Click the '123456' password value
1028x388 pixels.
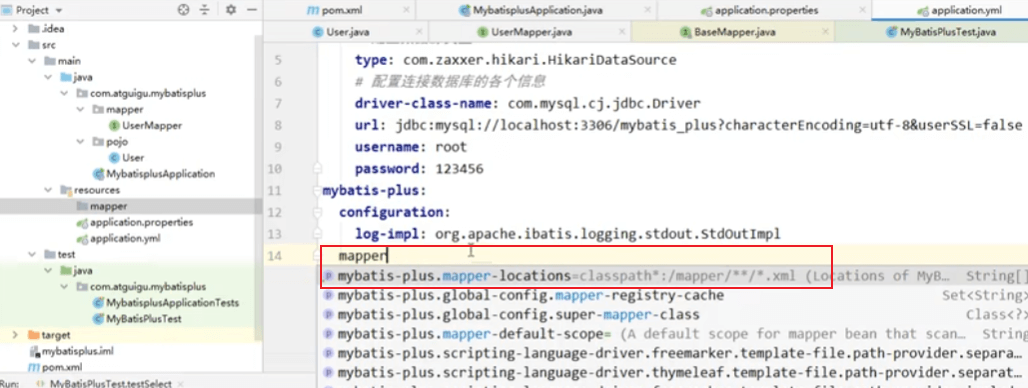coord(459,168)
